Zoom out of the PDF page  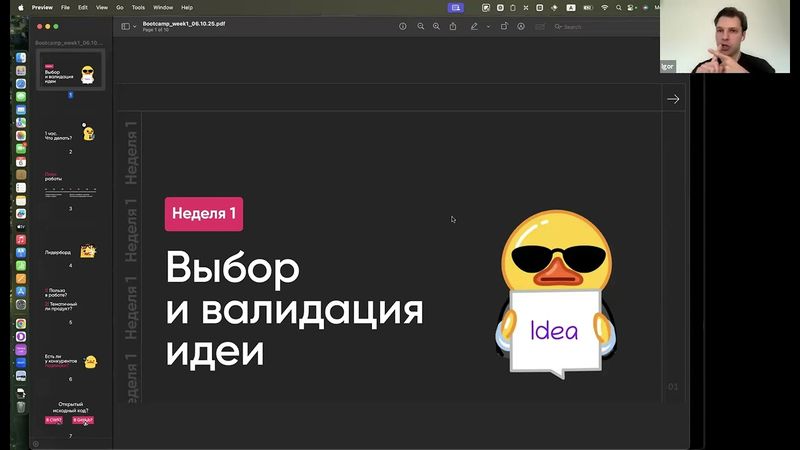click(x=420, y=27)
